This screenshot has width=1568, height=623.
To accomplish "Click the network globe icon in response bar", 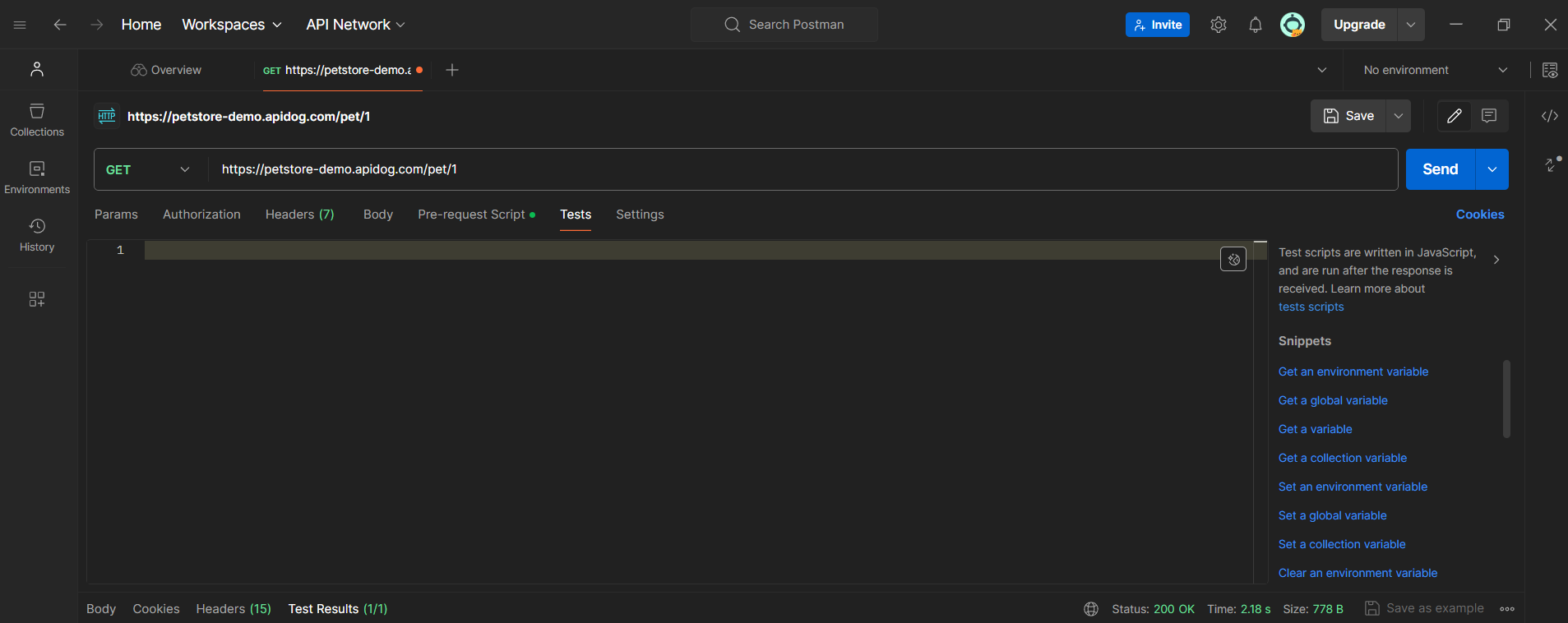I will coord(1091,609).
